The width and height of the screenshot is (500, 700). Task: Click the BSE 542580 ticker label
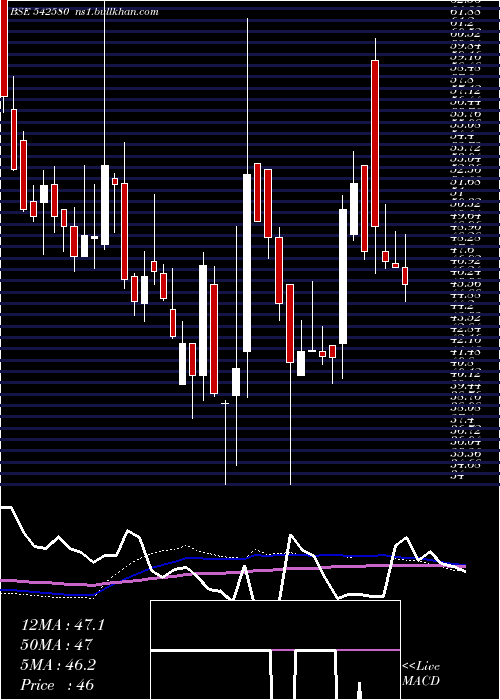(x=39, y=12)
